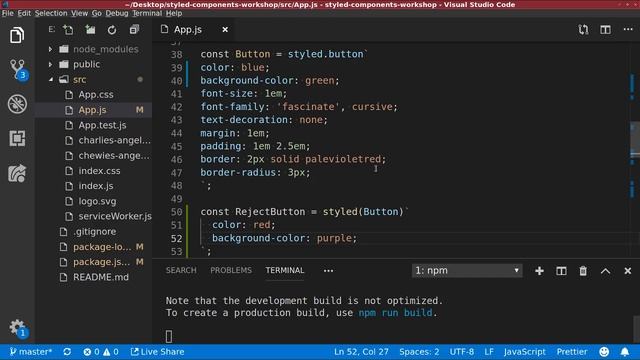Switch to the PROBLEMS panel tab
Screen dimensions: 640x360
(x=231, y=270)
